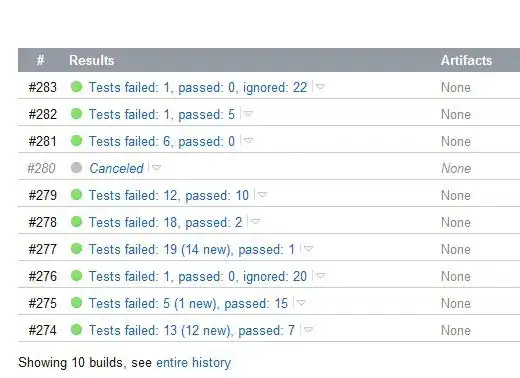Viewport: 520px width, 378px height.
Task: Open the dropdown arrow next to Canceled
Action: click(x=156, y=168)
